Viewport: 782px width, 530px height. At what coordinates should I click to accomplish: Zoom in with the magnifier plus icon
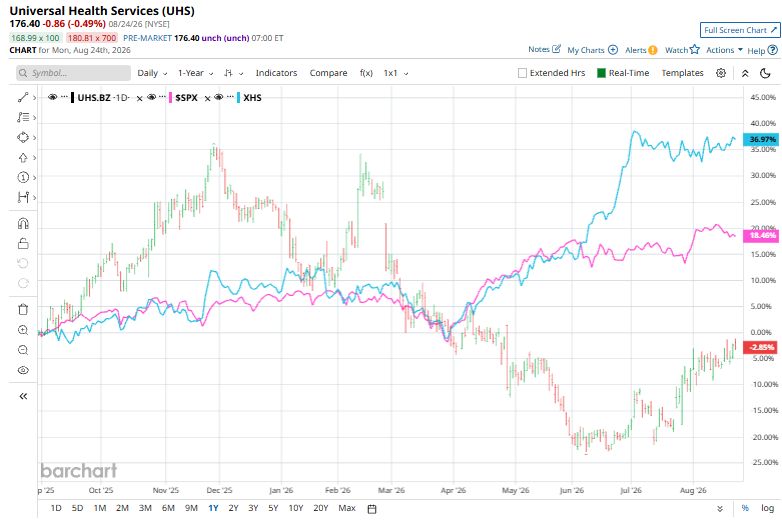[23, 330]
